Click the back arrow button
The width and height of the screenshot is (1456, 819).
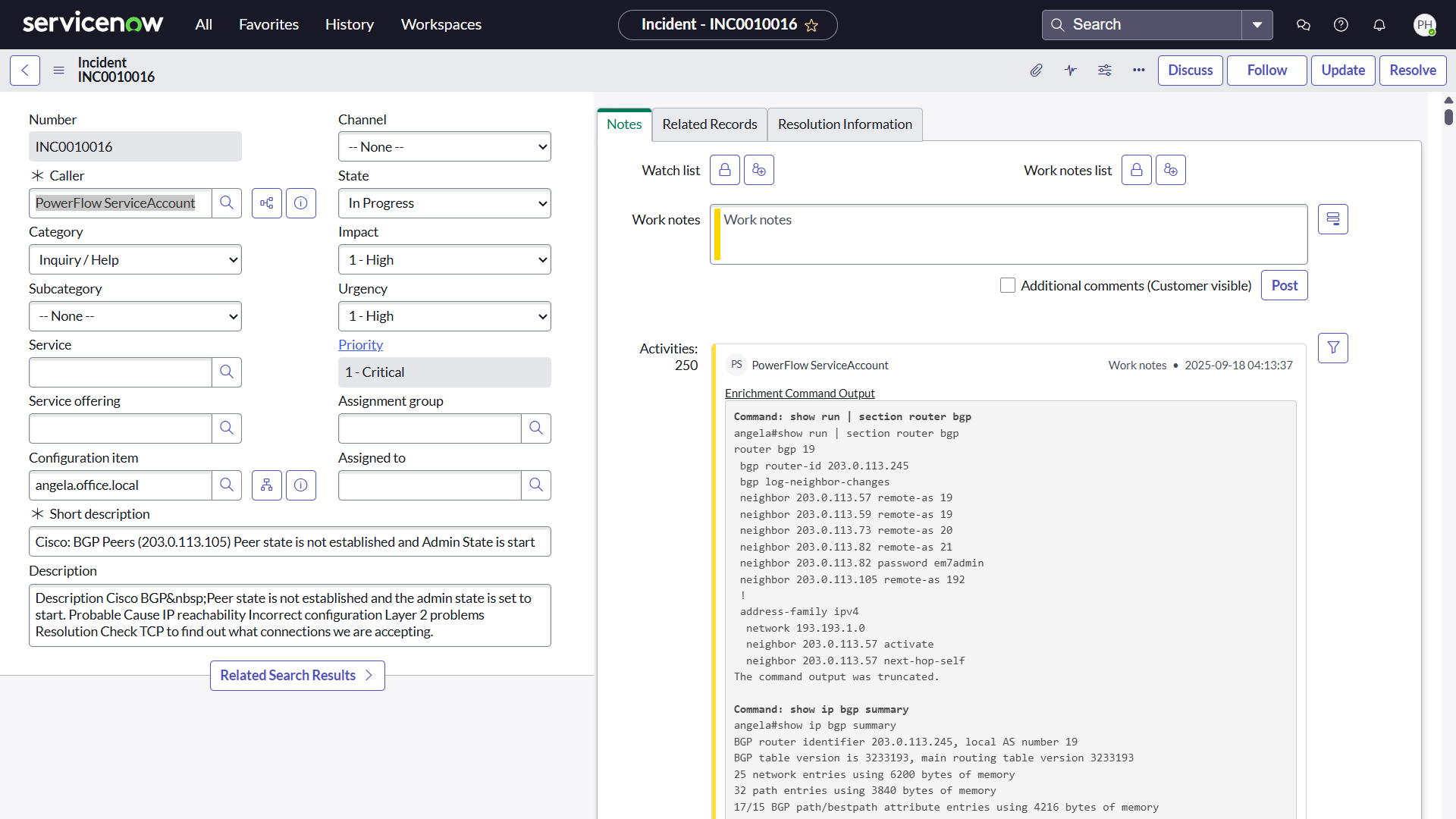point(25,71)
